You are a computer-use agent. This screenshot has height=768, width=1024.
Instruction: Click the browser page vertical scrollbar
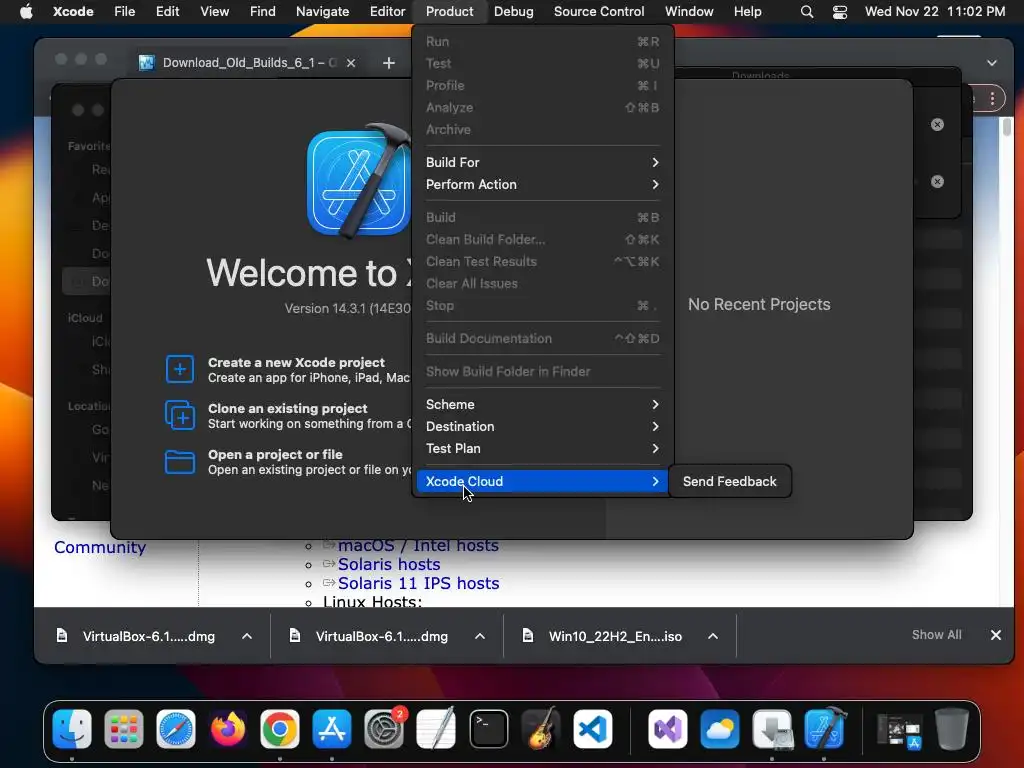(1006, 127)
